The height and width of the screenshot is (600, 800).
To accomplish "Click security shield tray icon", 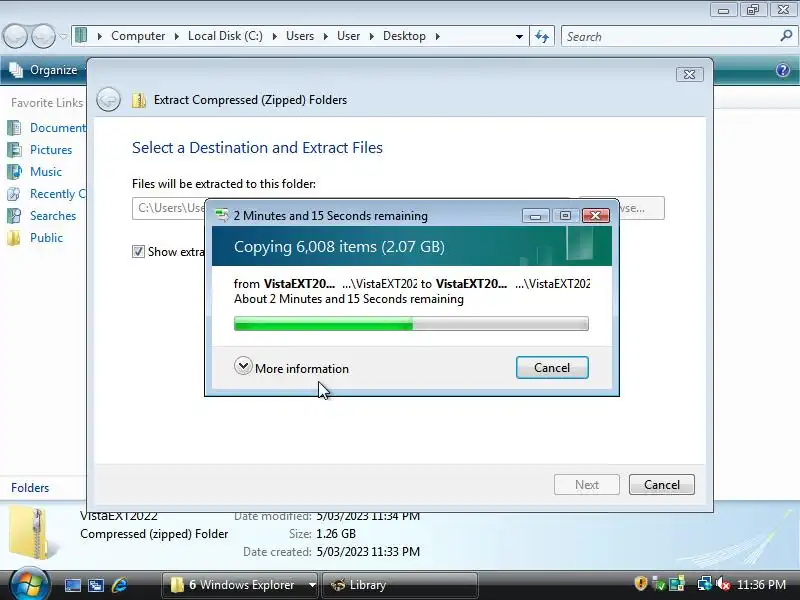I will [x=641, y=583].
